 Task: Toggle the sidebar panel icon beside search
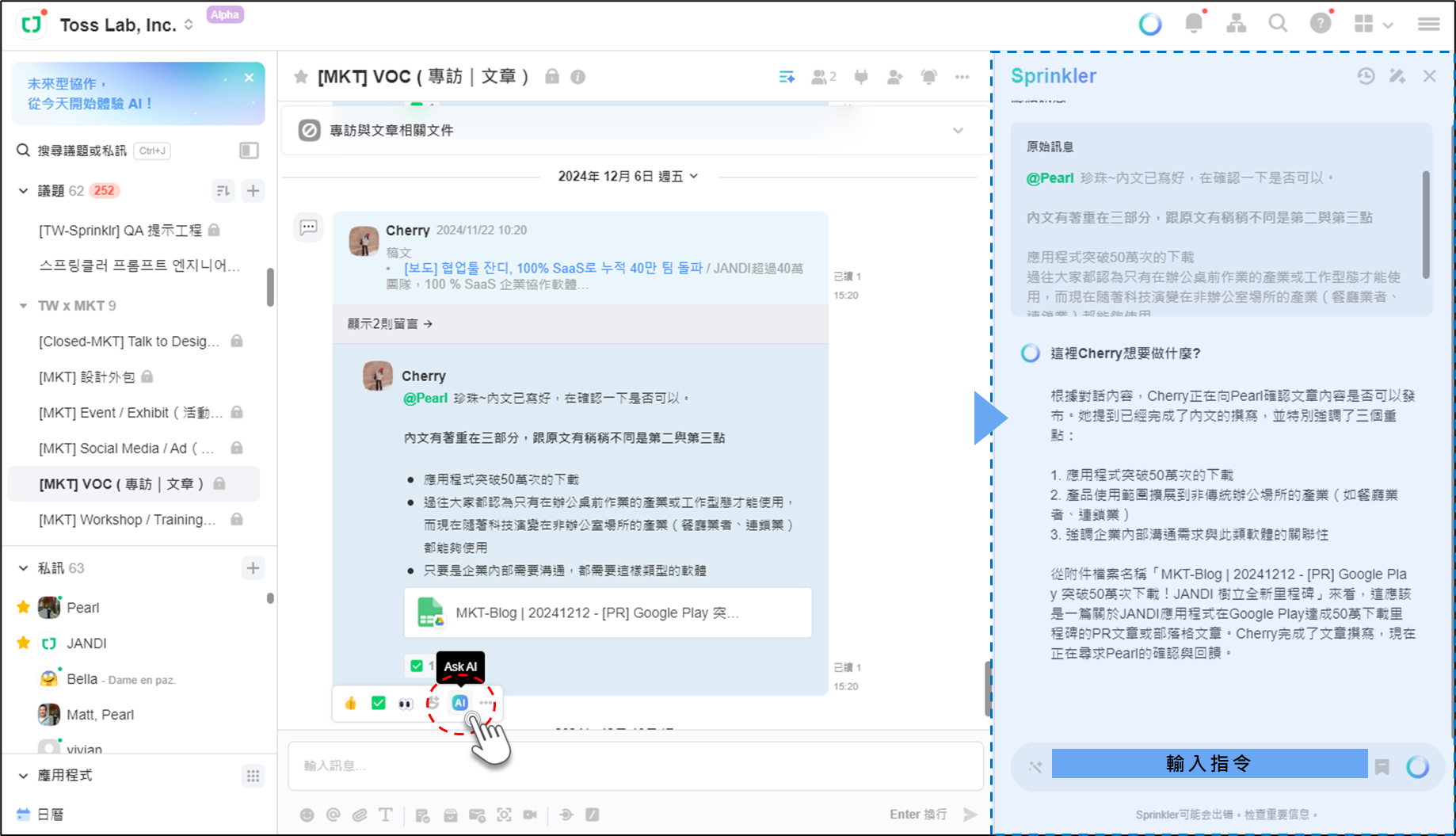pos(249,151)
